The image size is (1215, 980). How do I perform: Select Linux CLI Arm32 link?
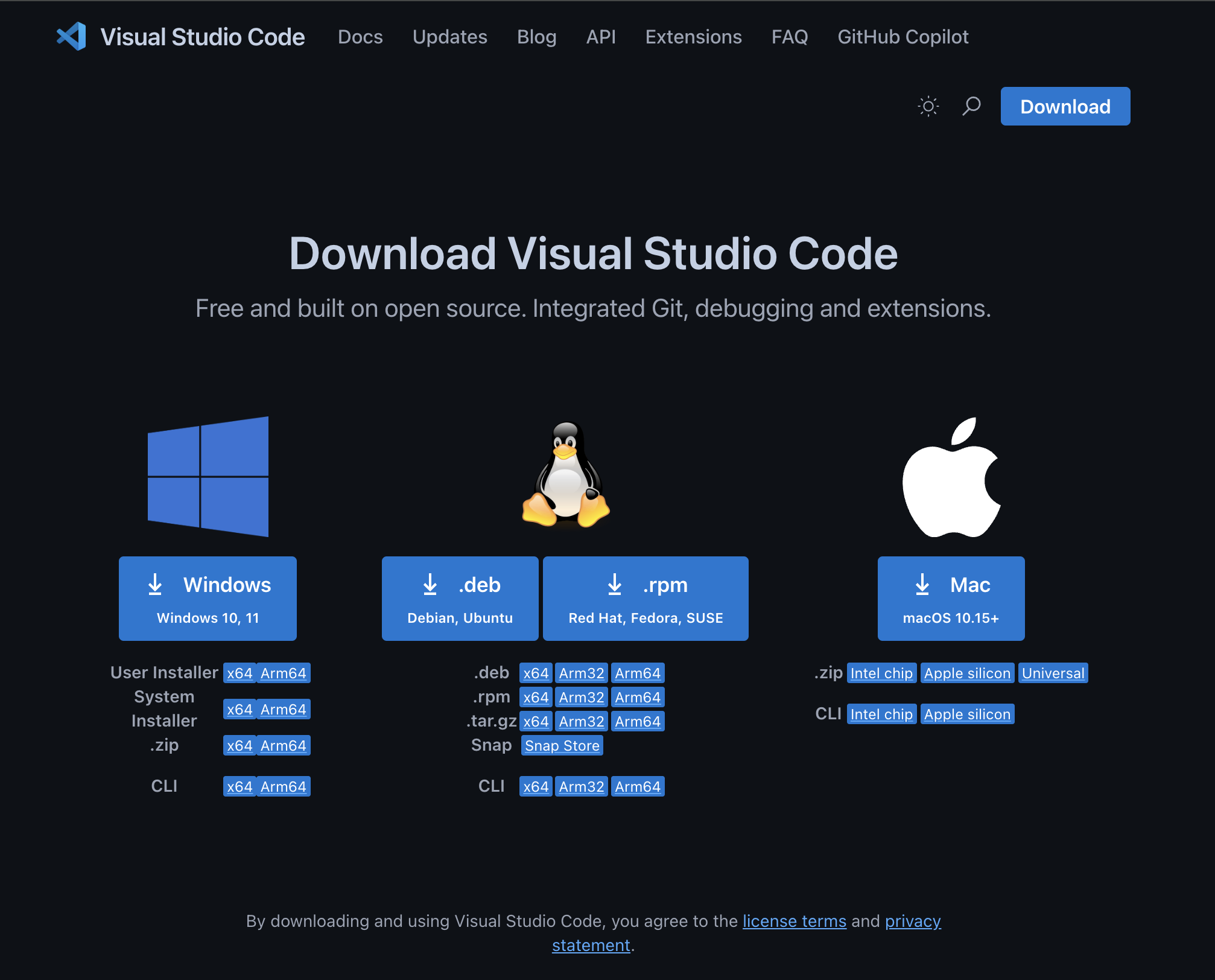tap(582, 786)
